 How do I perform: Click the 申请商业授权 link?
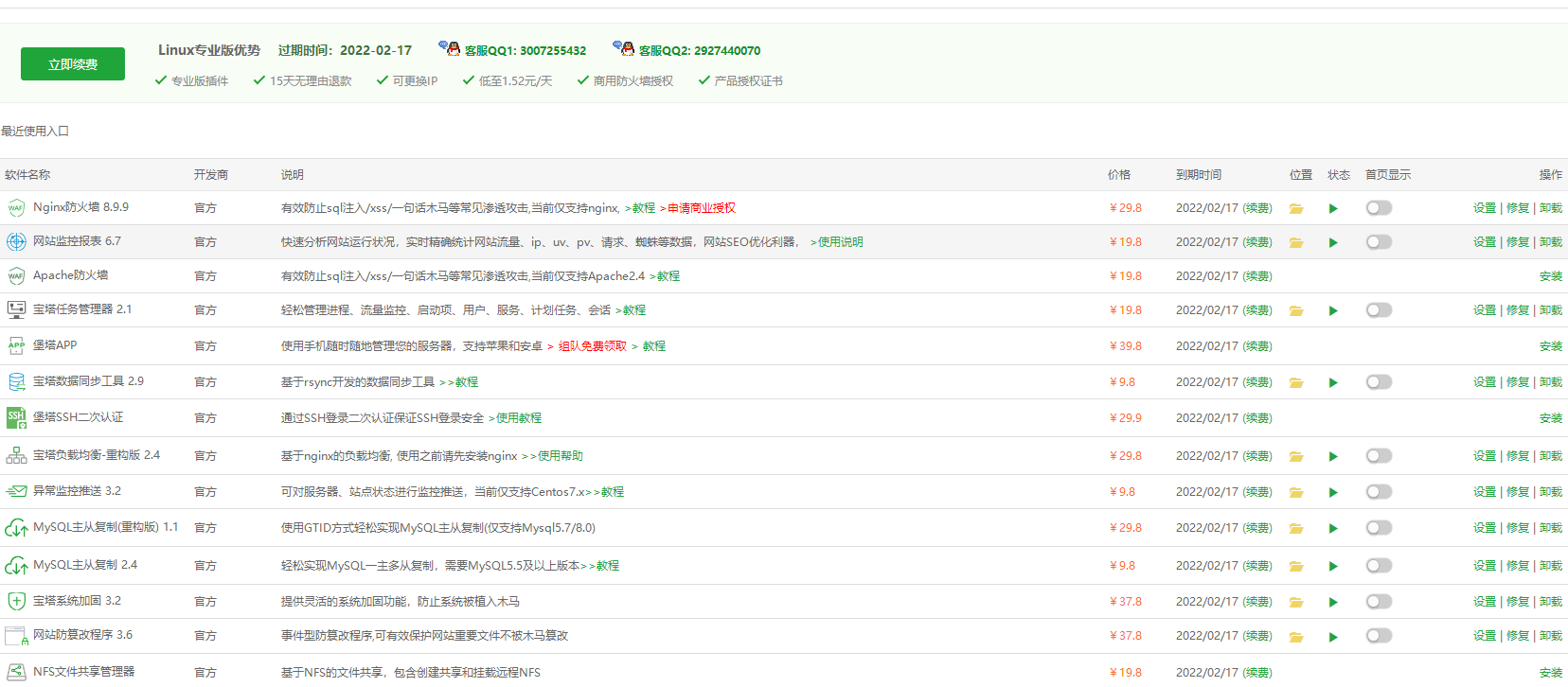(x=702, y=208)
